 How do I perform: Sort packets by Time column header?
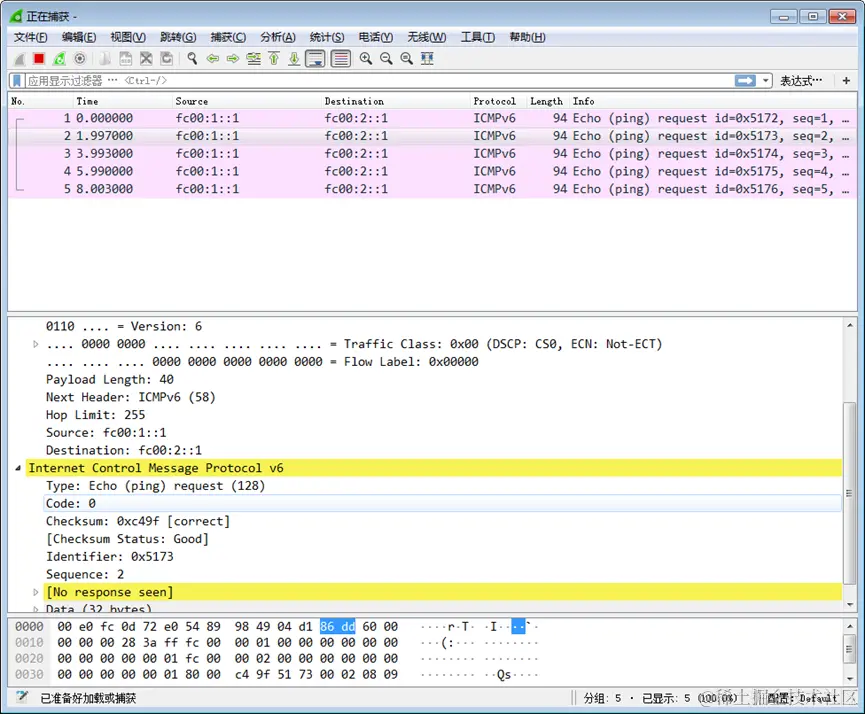pyautogui.click(x=122, y=102)
